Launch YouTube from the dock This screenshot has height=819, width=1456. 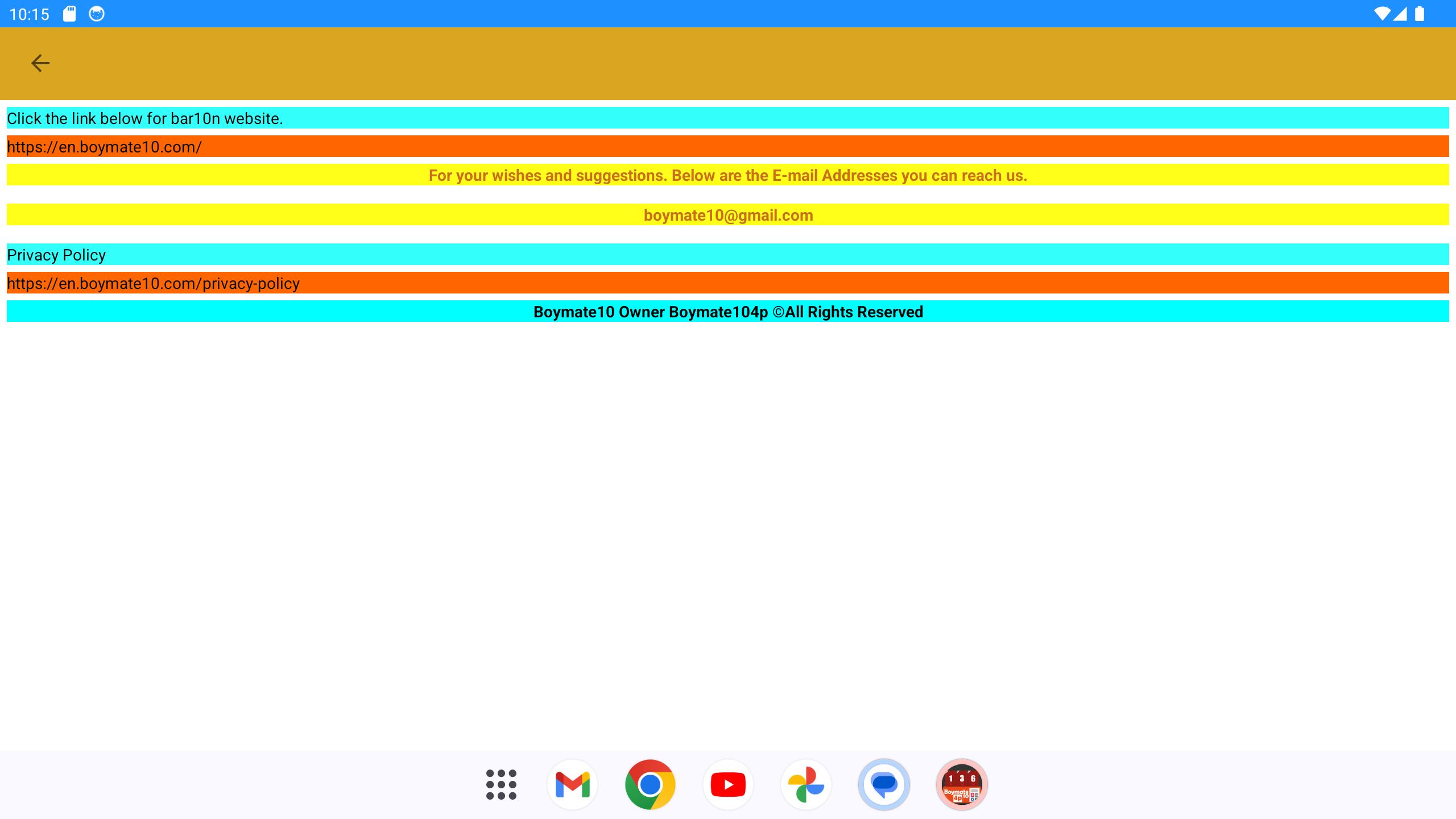728,784
